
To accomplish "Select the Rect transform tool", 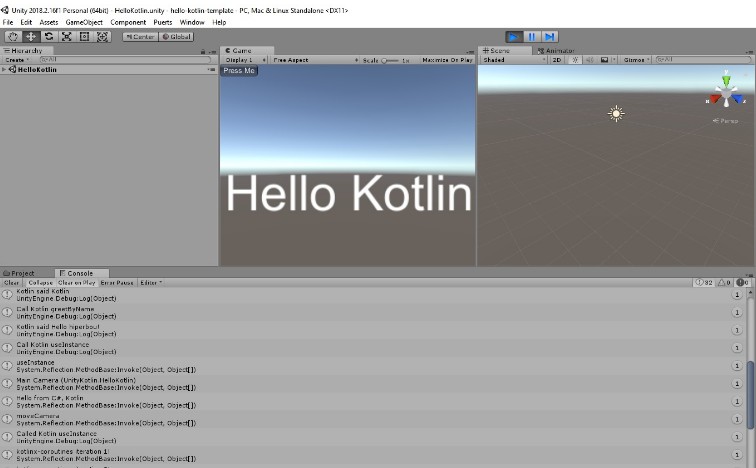I will coord(84,37).
